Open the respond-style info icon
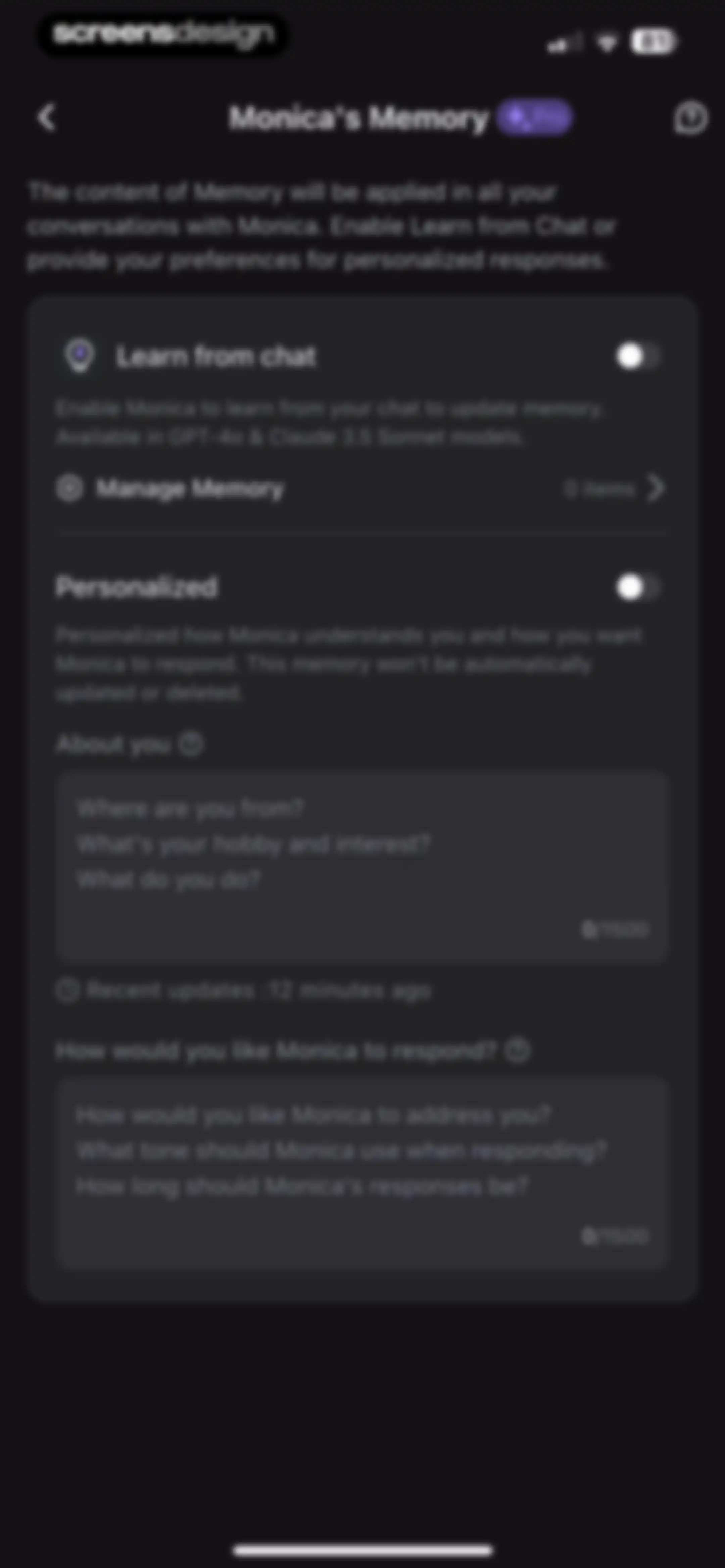This screenshot has width=725, height=1568. pyautogui.click(x=518, y=1050)
